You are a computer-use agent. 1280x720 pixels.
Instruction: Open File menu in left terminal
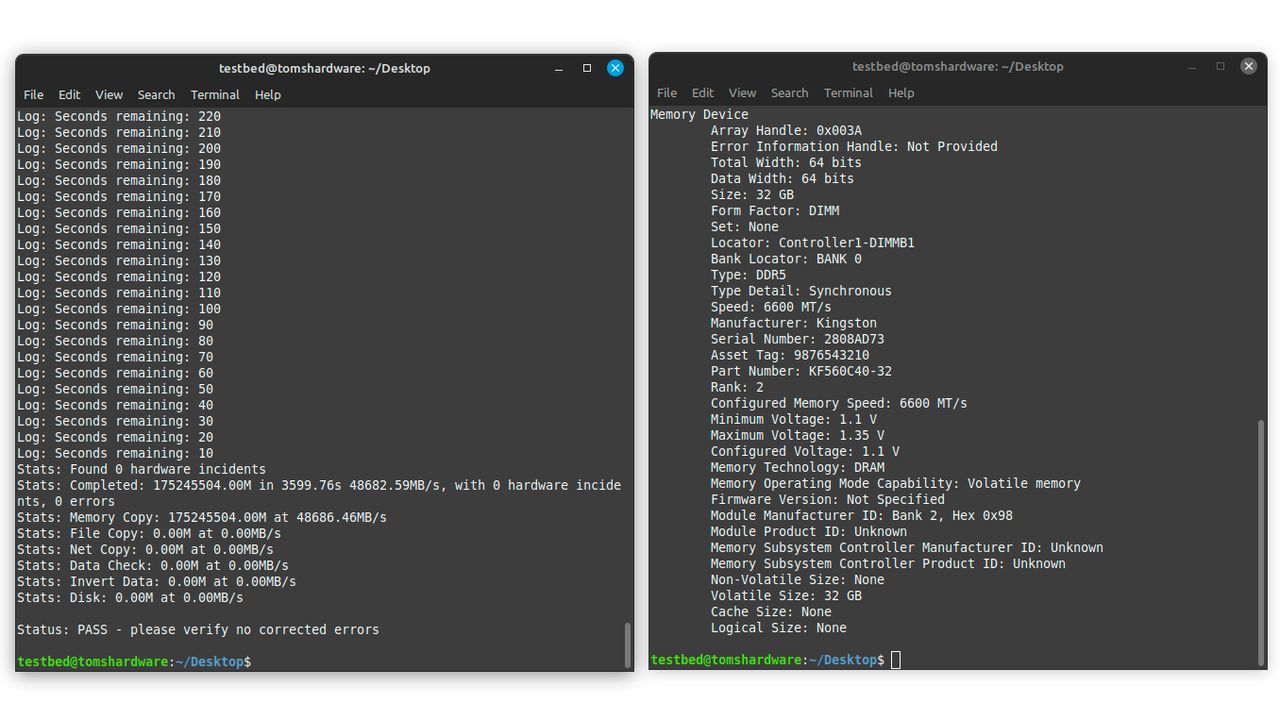[x=34, y=95]
